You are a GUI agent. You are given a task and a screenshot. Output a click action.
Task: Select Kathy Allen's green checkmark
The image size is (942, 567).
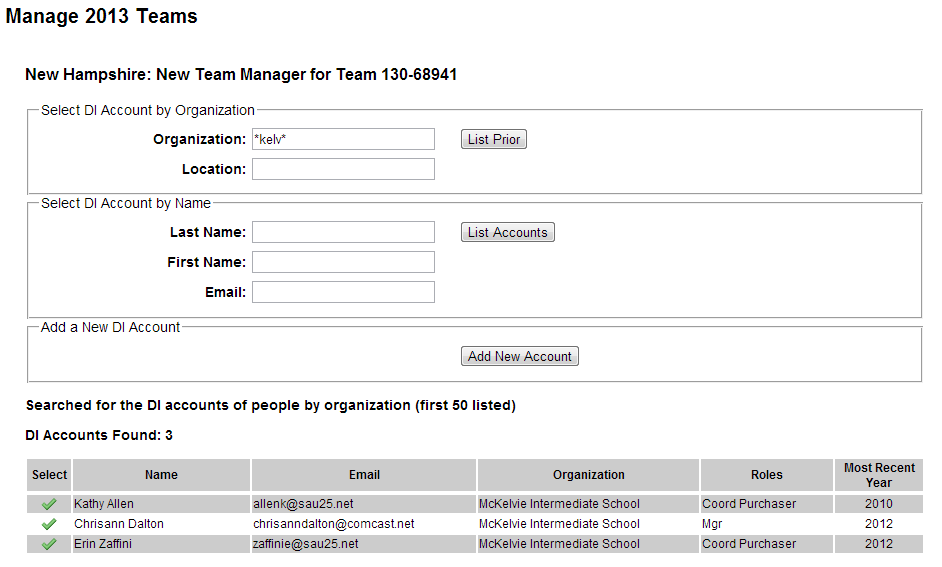tap(49, 504)
